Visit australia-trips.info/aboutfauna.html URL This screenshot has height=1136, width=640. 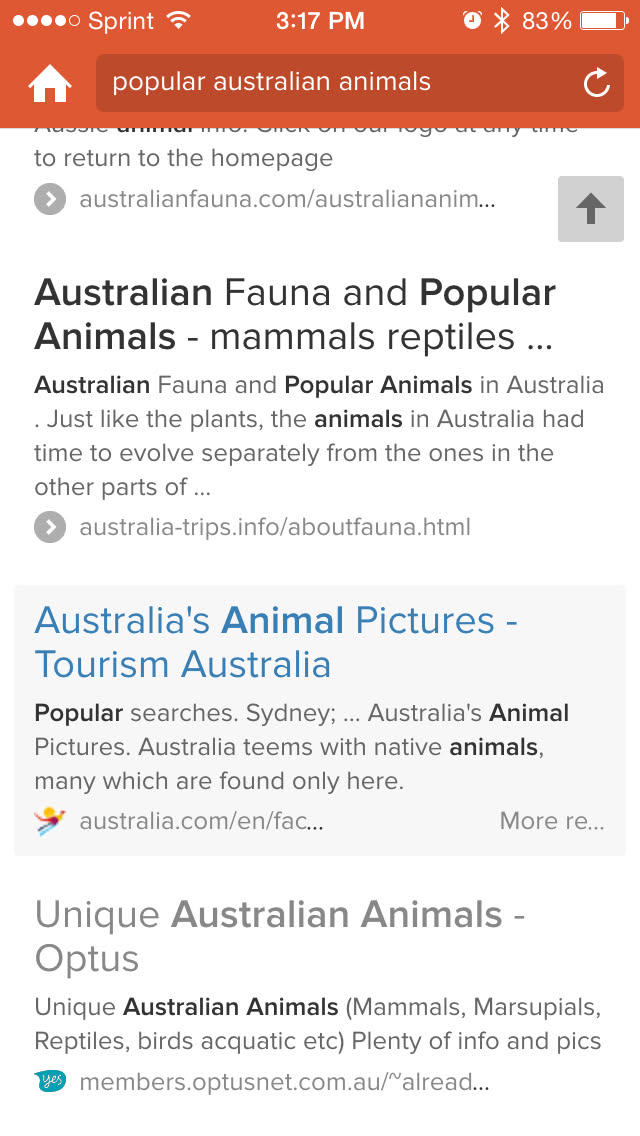275,527
